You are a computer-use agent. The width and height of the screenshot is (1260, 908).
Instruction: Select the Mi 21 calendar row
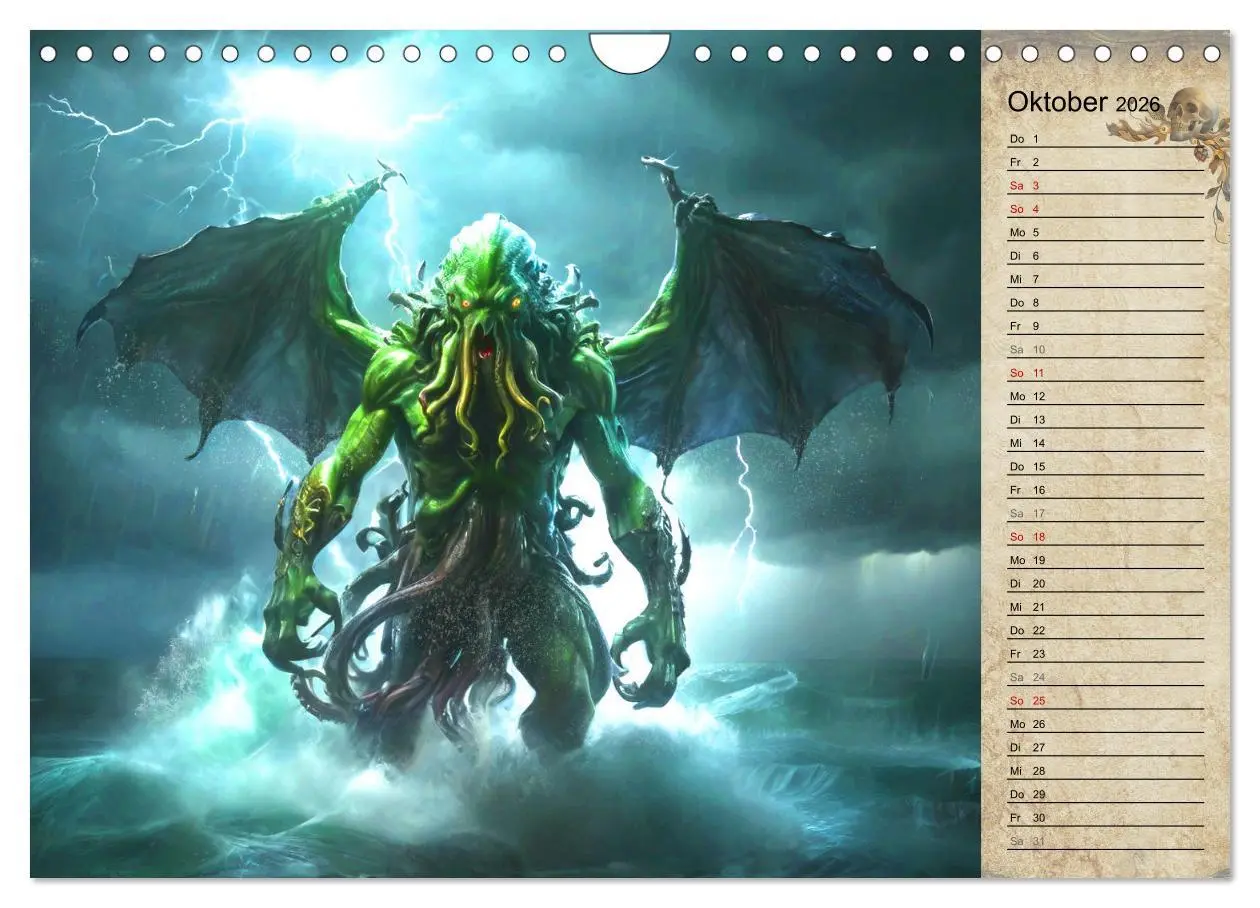(x=1105, y=607)
